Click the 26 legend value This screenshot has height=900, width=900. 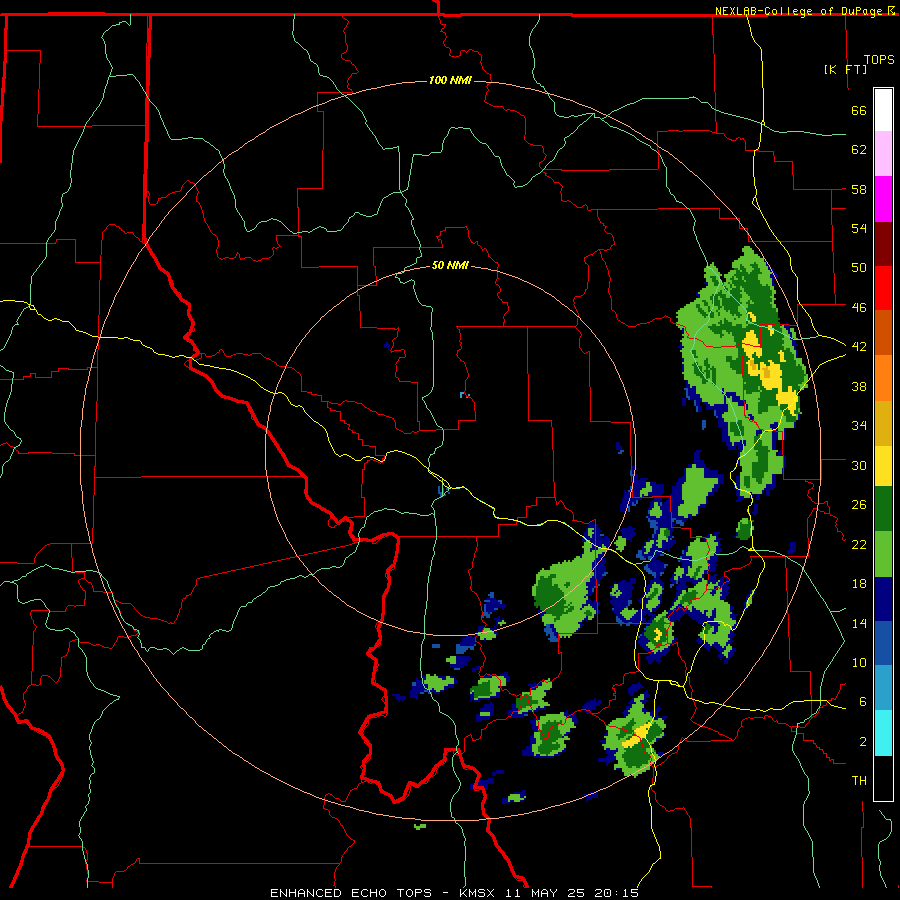[859, 505]
